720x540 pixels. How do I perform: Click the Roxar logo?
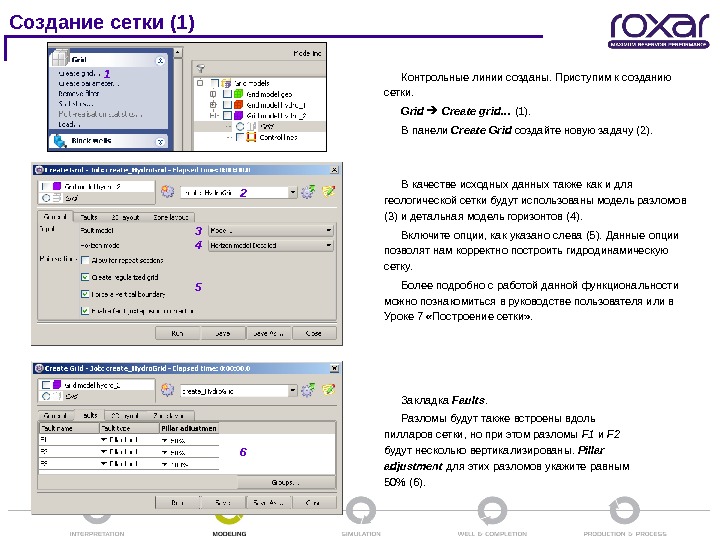pyautogui.click(x=659, y=30)
